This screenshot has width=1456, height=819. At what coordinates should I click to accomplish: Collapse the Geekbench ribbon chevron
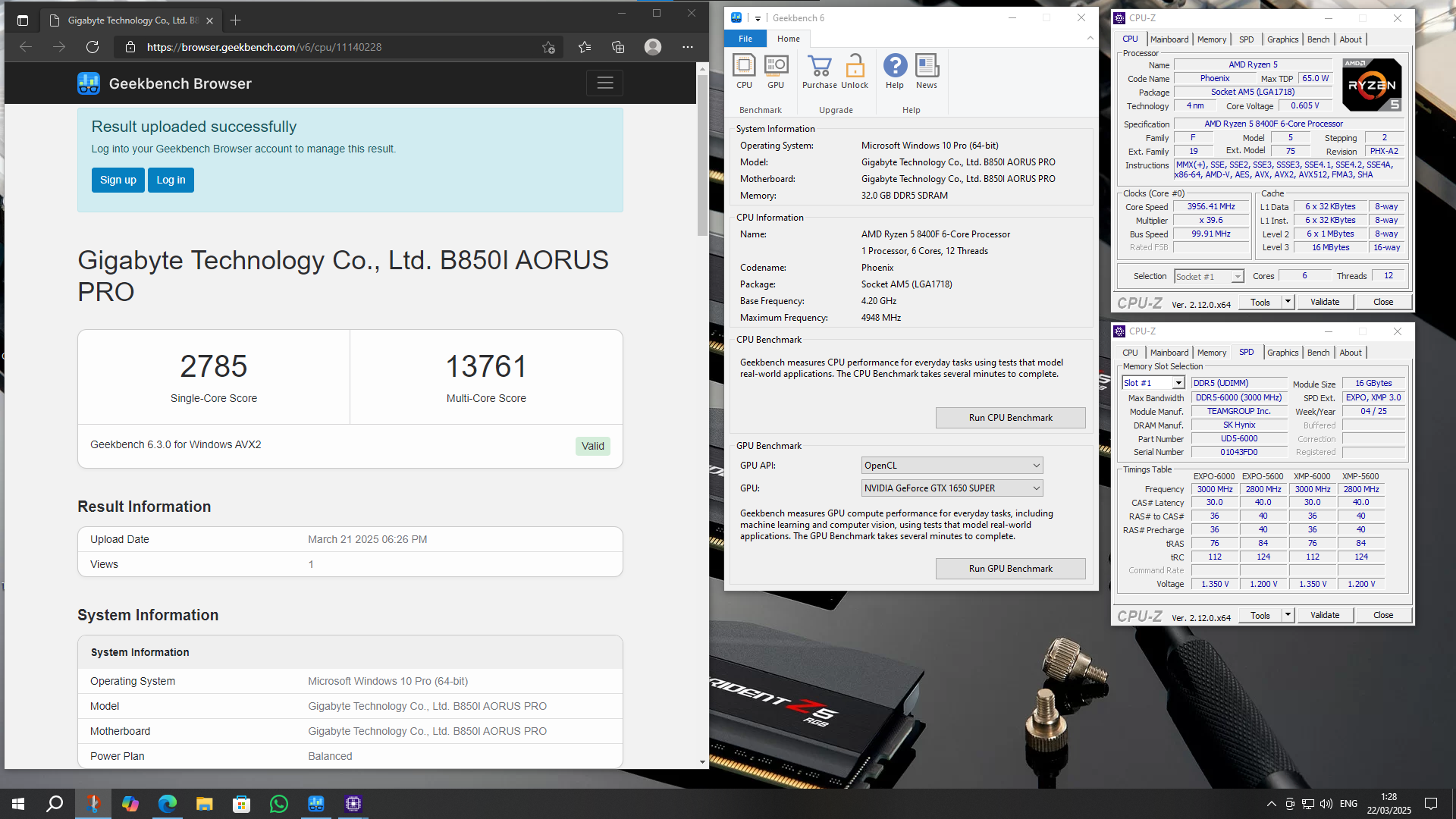click(1090, 38)
